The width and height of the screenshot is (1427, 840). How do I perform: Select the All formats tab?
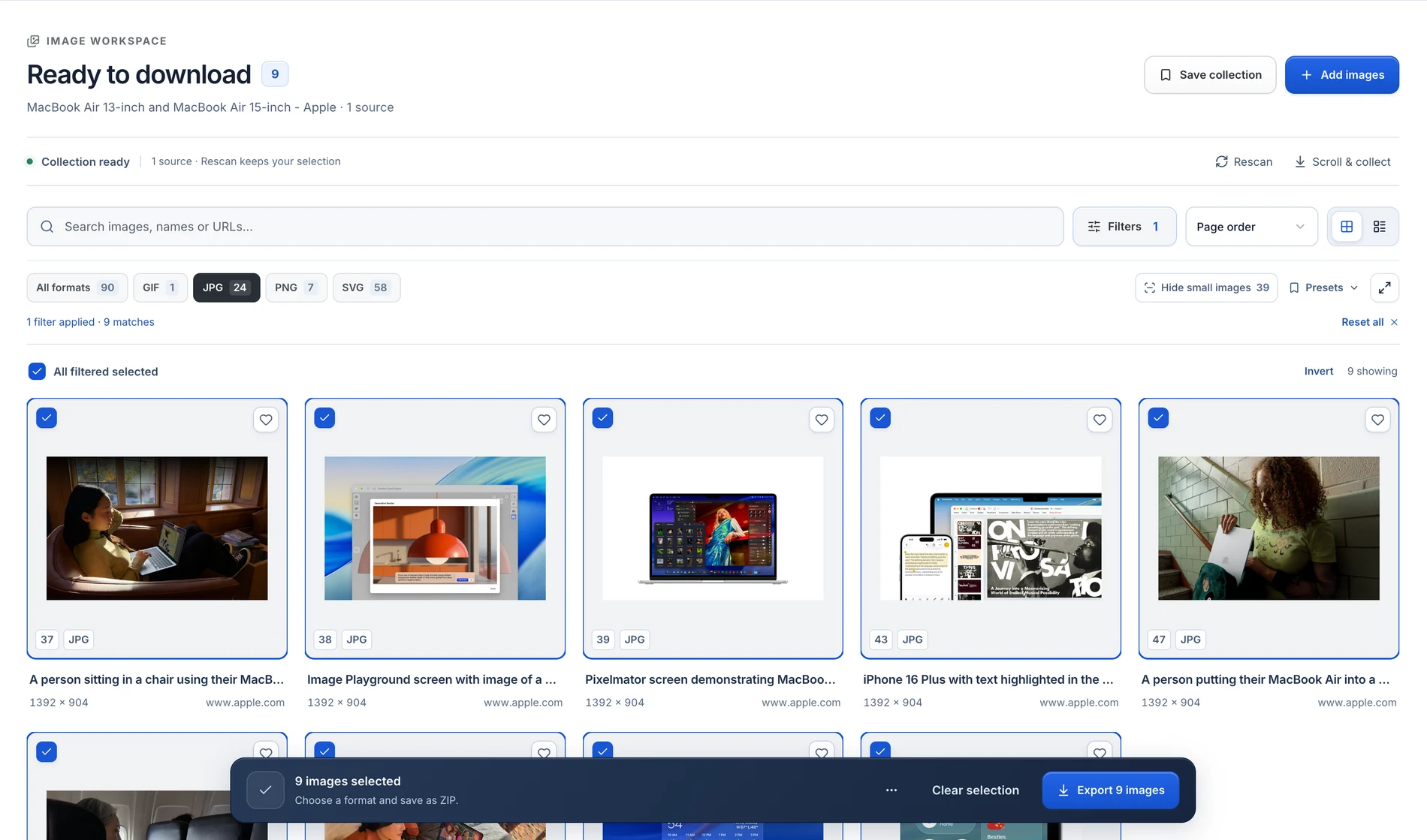77,288
